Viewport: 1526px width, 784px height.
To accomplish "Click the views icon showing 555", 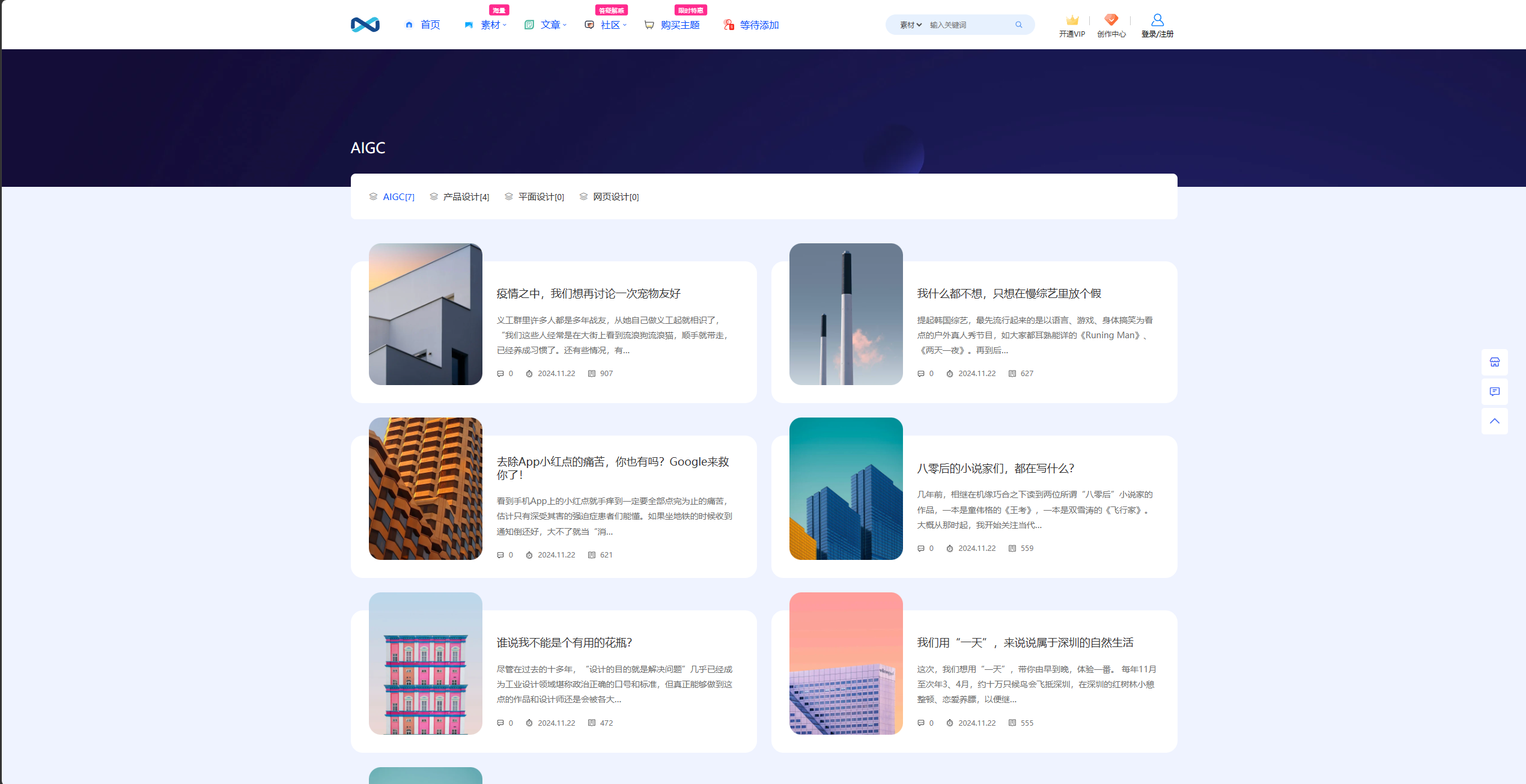I will coord(1012,723).
